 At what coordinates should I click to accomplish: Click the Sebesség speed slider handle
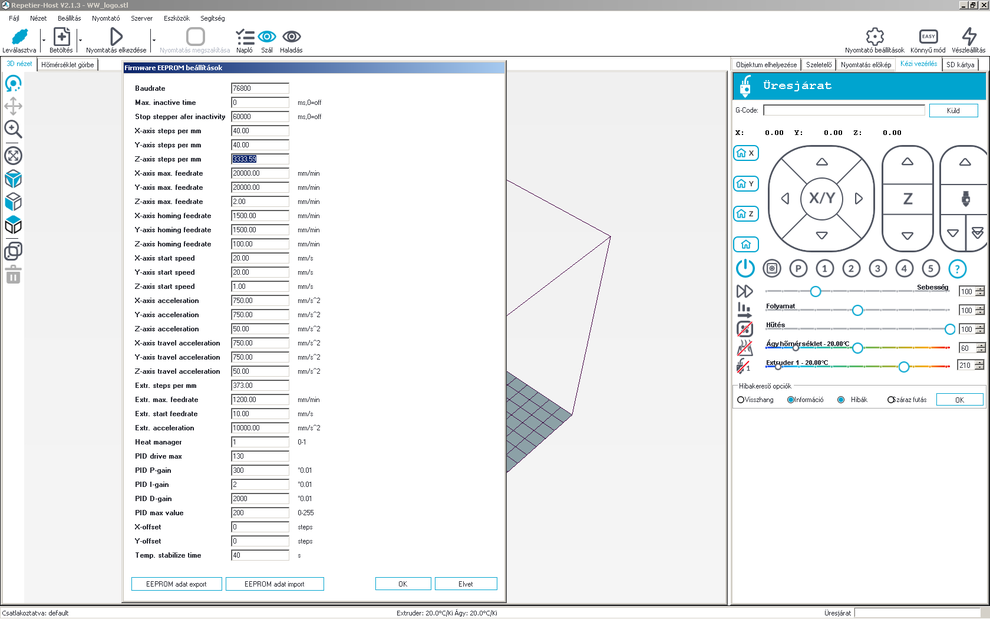coord(815,291)
